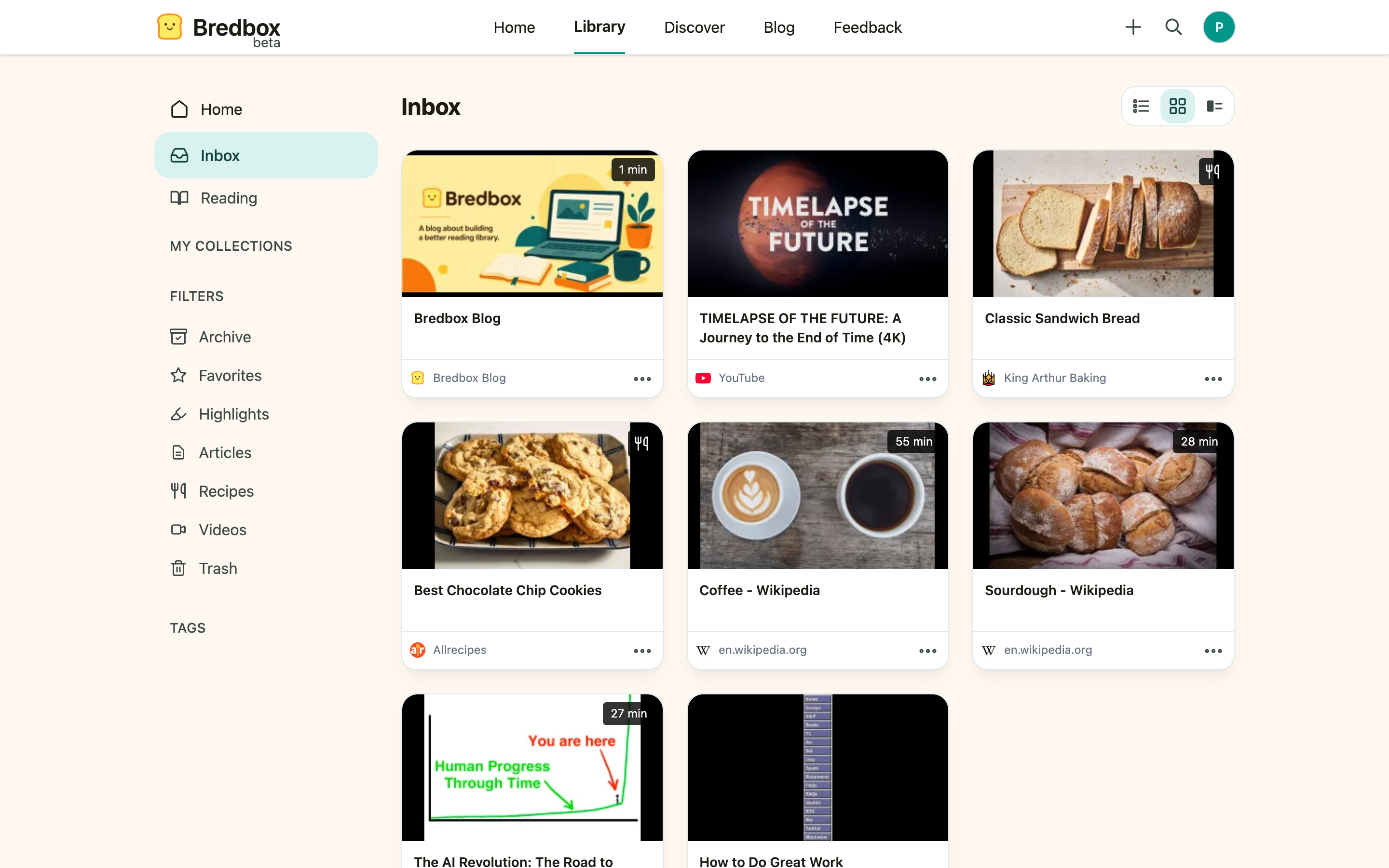
Task: Click the Classic Sandwich Bread title
Action: click(x=1062, y=318)
